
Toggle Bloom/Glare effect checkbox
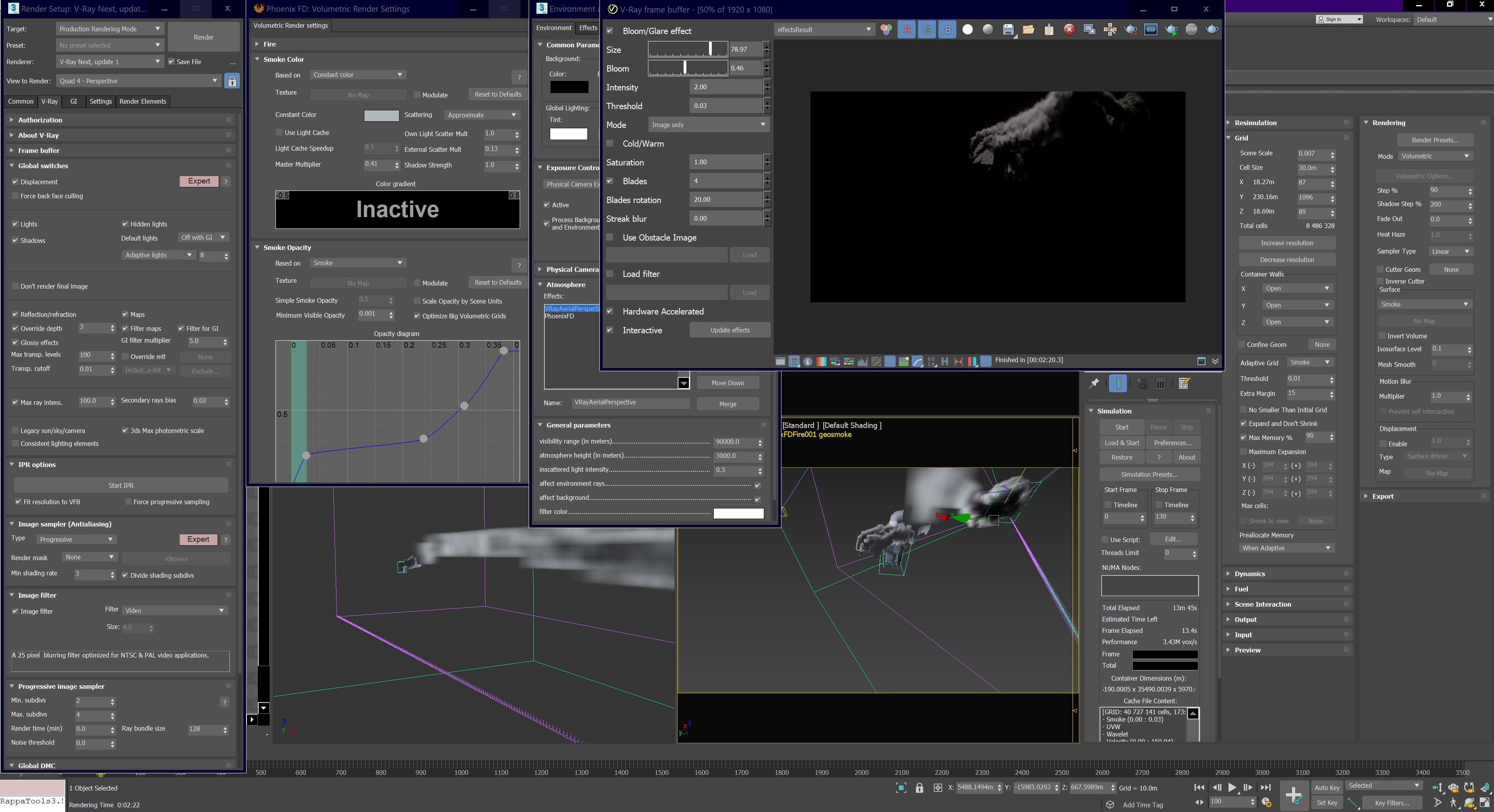[x=610, y=31]
